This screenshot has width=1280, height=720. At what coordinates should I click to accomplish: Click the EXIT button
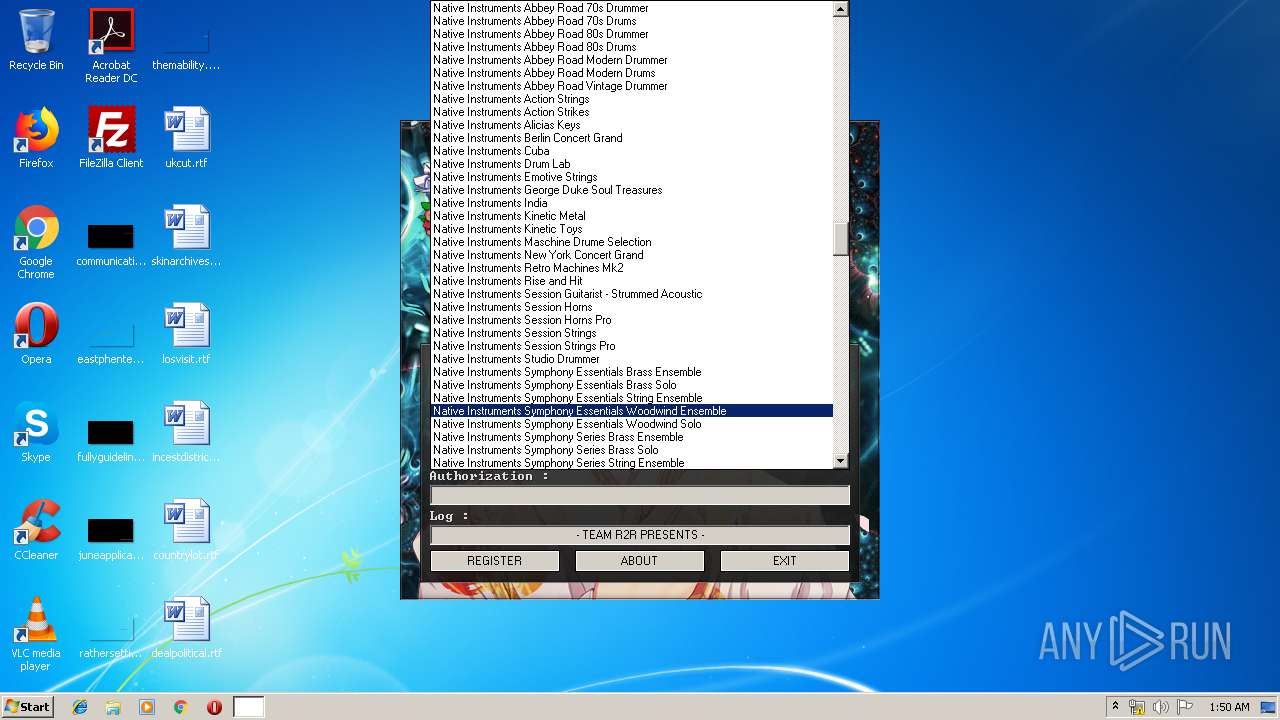[785, 561]
